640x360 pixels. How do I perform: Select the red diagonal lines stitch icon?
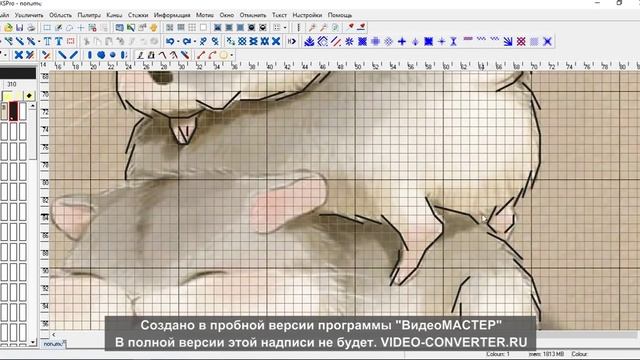[x=336, y=41]
